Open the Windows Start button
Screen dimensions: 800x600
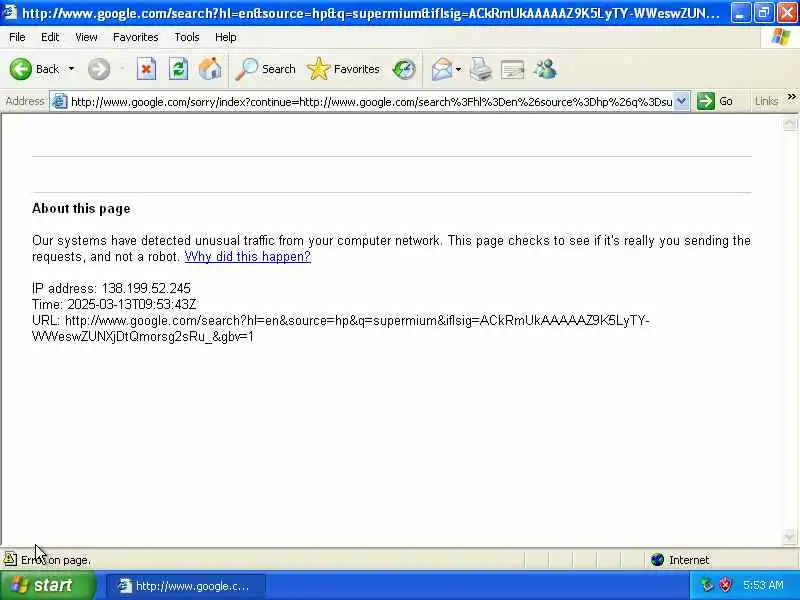coord(47,585)
